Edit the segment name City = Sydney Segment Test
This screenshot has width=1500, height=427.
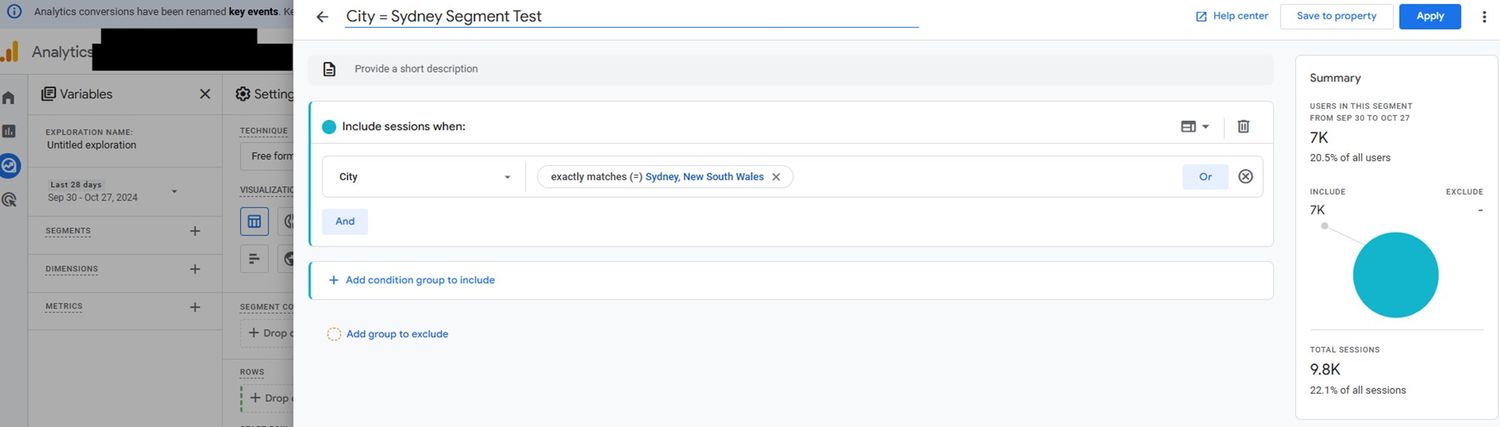[x=631, y=16]
